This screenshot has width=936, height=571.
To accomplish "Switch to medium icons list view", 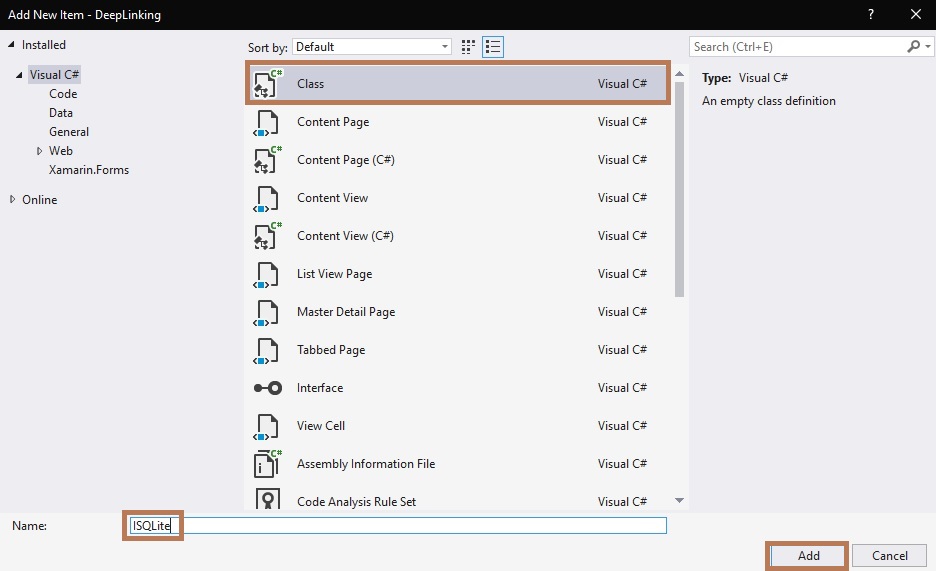I will (493, 47).
